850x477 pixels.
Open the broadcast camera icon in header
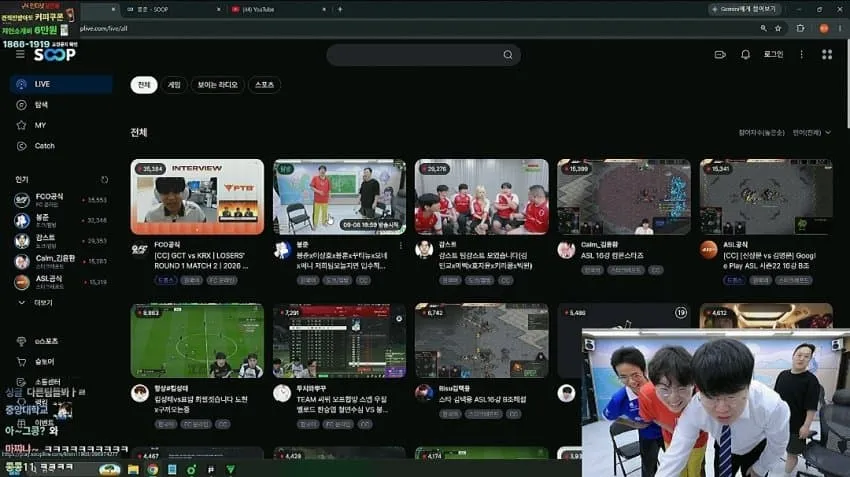720,55
